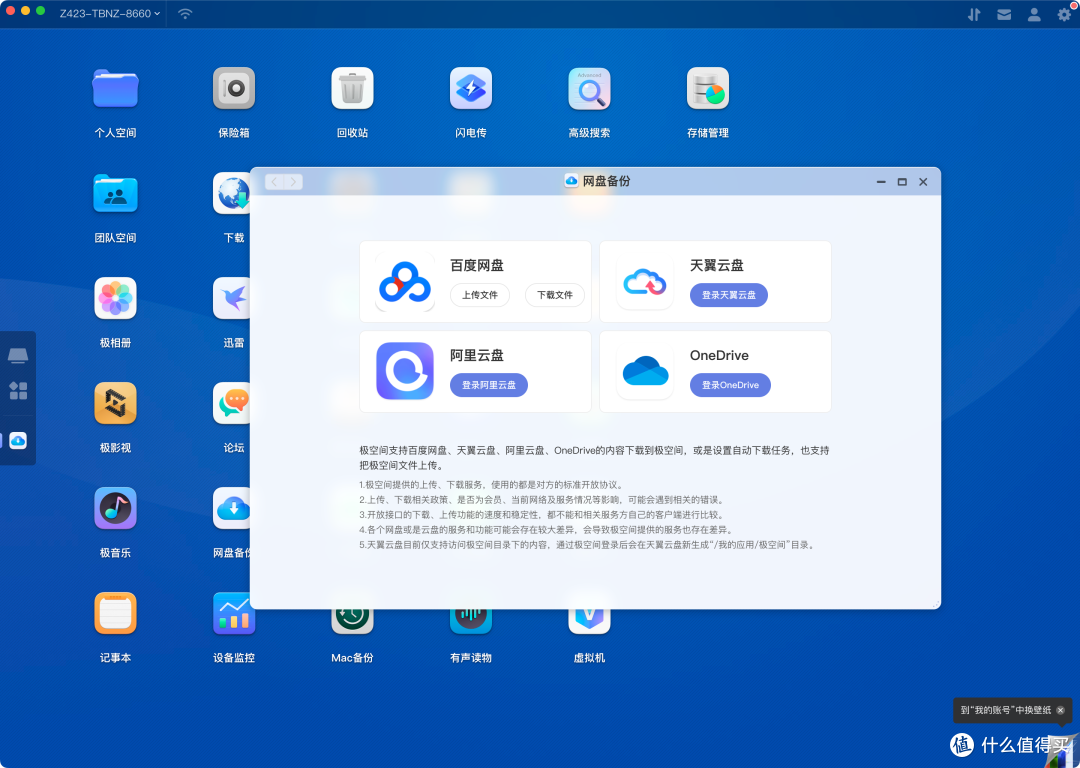This screenshot has width=1080, height=768.
Task: Open the 回收站 recycle bin icon
Action: (353, 88)
